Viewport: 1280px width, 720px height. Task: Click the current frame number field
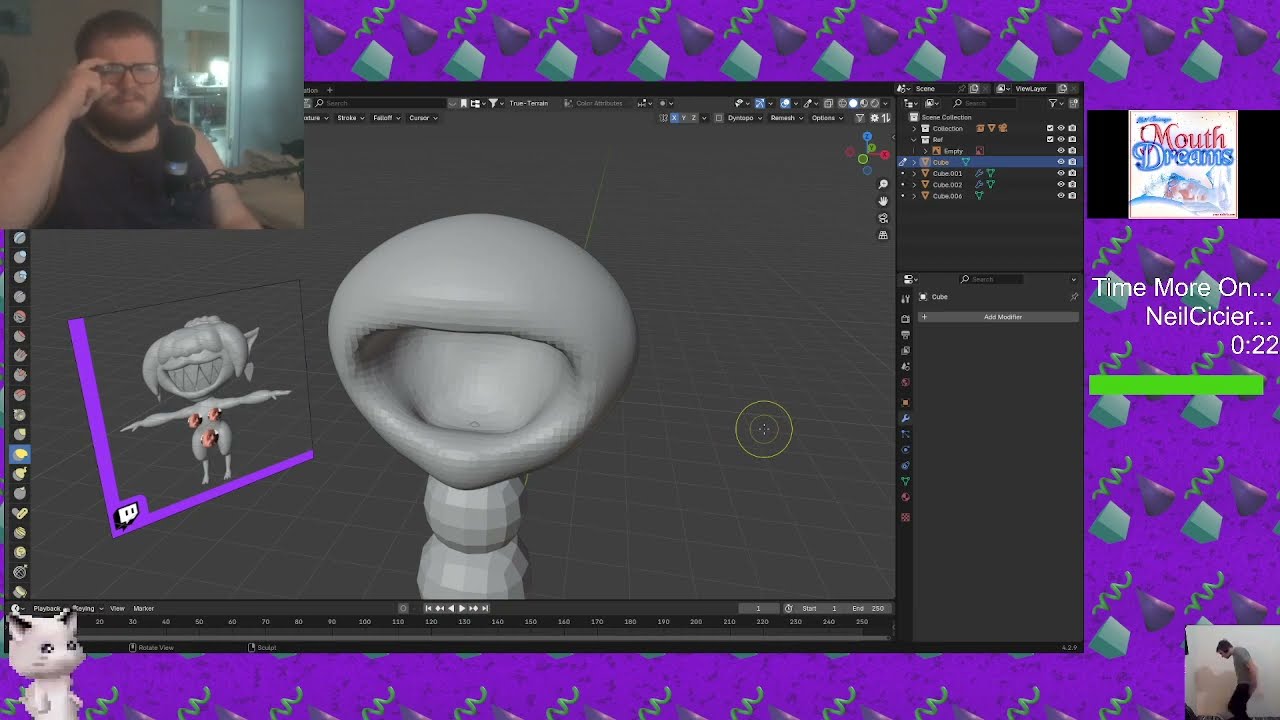click(x=759, y=608)
